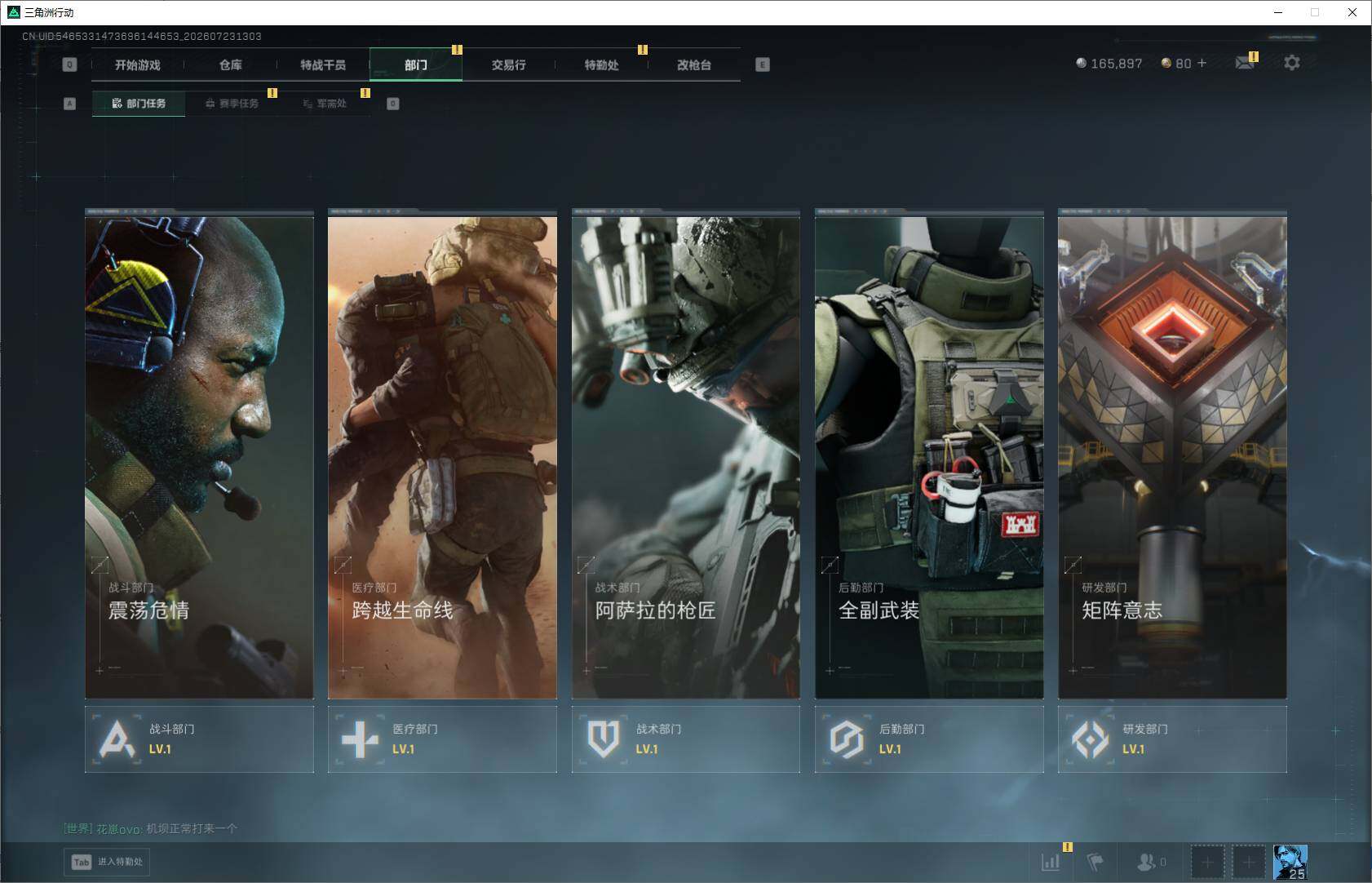Screen dimensions: 1372x883
Task: Select the 部门 tab
Action: [x=416, y=64]
